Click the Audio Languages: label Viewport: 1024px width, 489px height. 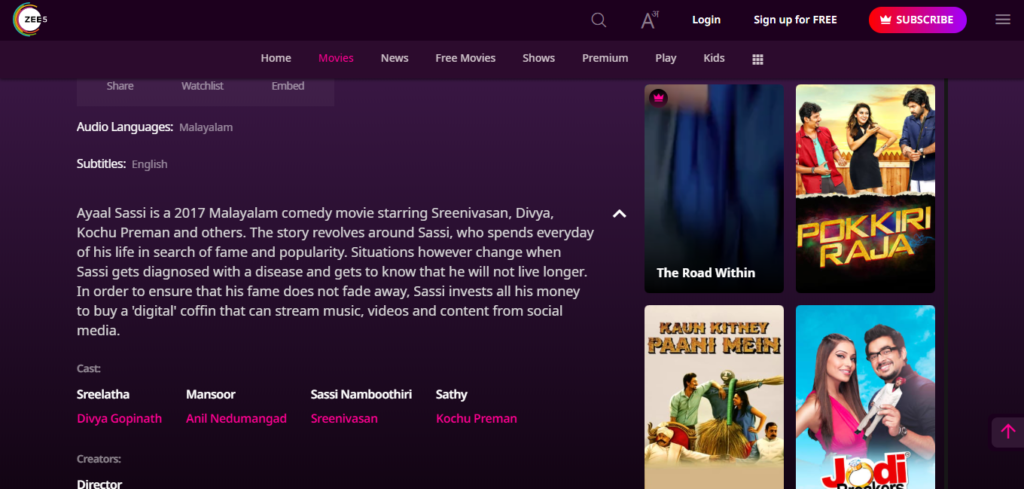coord(125,127)
